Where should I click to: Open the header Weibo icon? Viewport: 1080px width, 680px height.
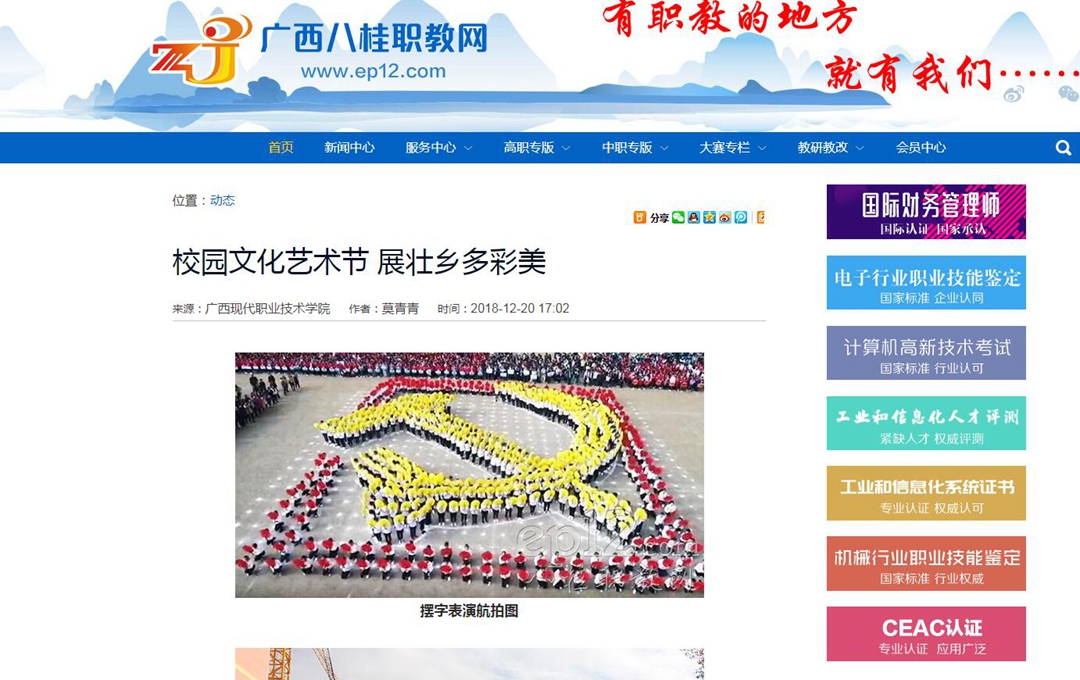point(1013,94)
